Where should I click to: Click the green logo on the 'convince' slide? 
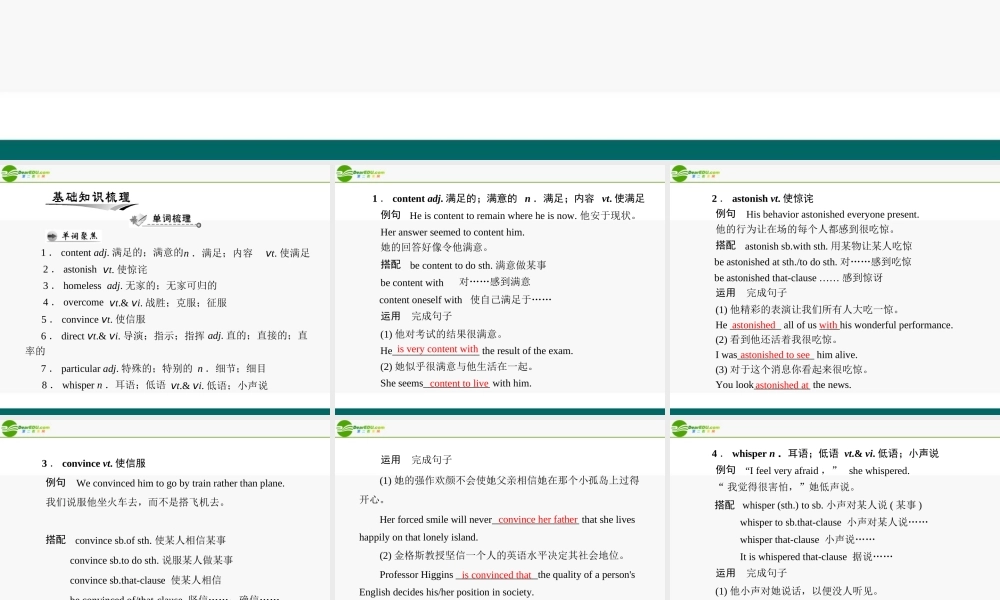pos(26,428)
